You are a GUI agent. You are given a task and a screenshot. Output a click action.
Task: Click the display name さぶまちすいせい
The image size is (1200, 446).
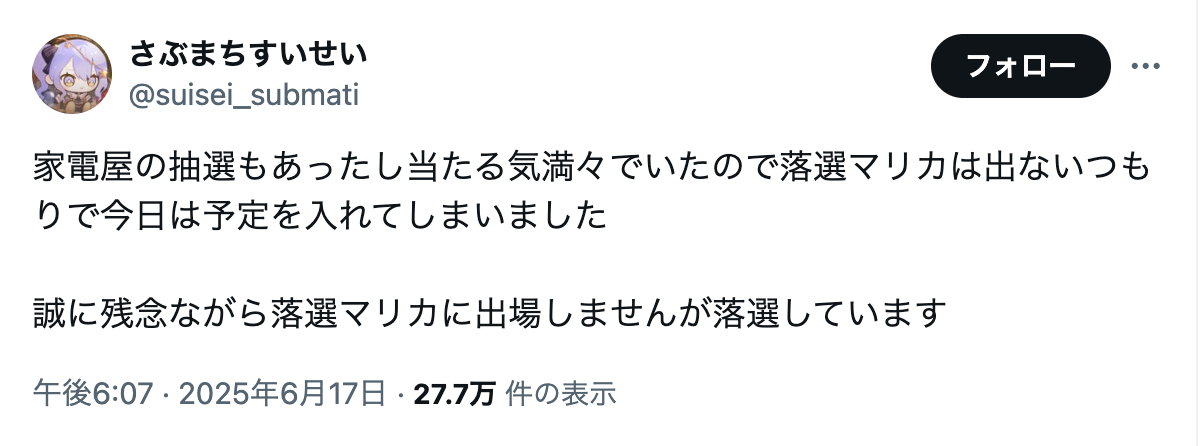(248, 54)
